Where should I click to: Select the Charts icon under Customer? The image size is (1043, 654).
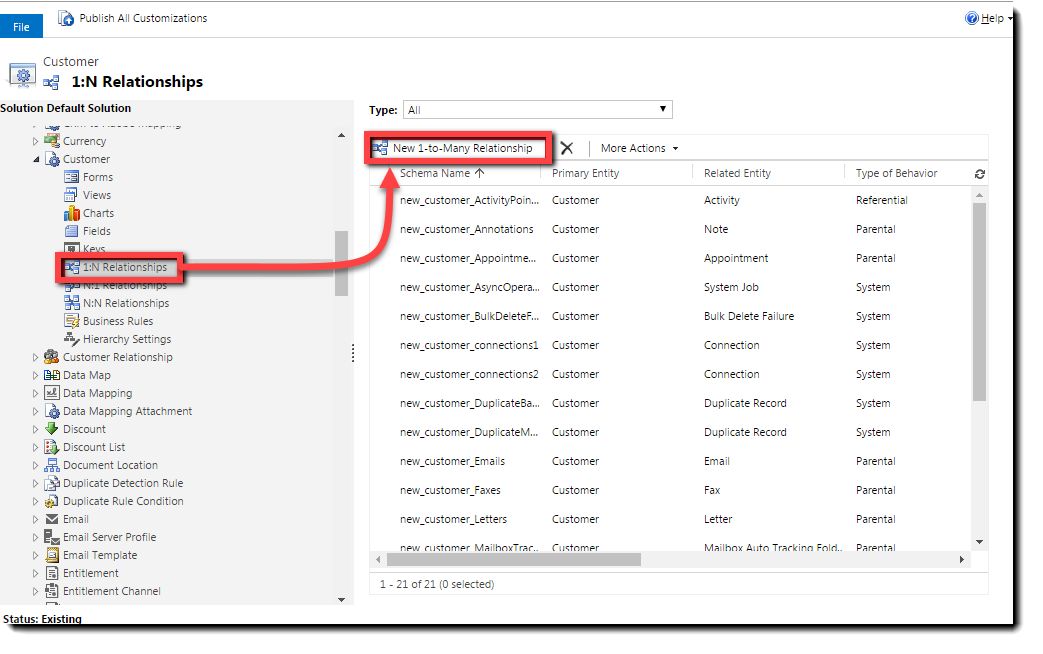pyautogui.click(x=71, y=213)
